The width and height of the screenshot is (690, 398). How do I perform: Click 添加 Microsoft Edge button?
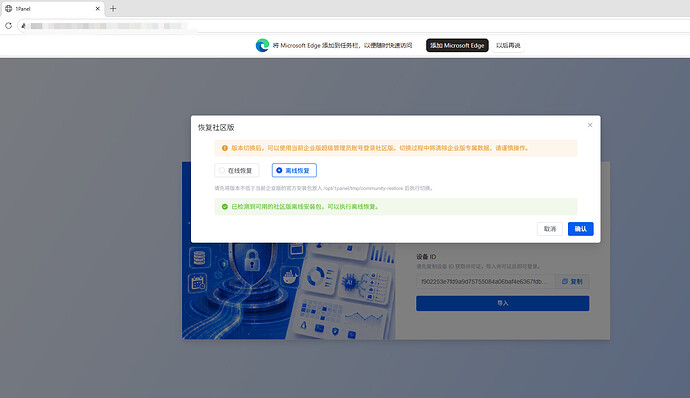tap(457, 45)
